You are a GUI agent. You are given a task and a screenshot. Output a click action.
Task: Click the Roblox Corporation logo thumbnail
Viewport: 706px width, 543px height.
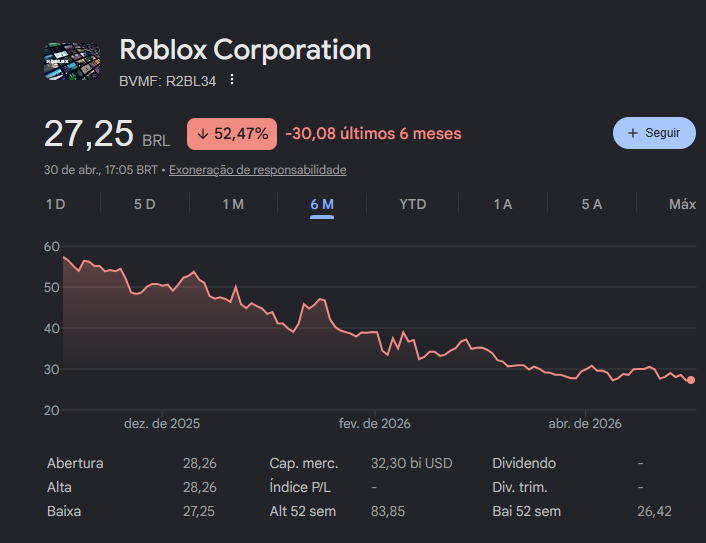(x=72, y=62)
